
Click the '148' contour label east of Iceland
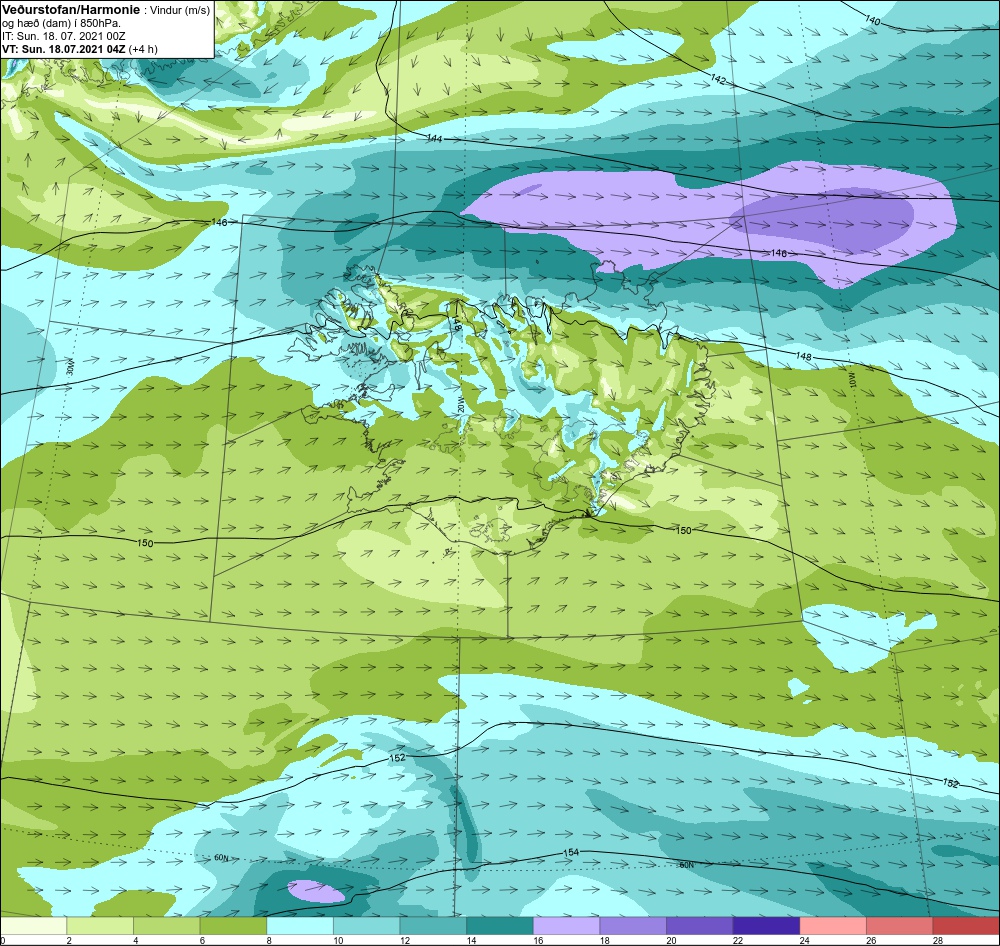tap(804, 356)
